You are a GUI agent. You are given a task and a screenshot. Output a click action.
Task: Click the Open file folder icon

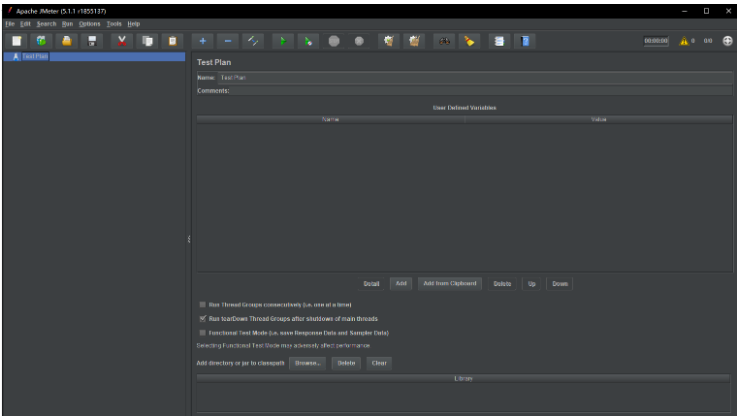[67, 41]
